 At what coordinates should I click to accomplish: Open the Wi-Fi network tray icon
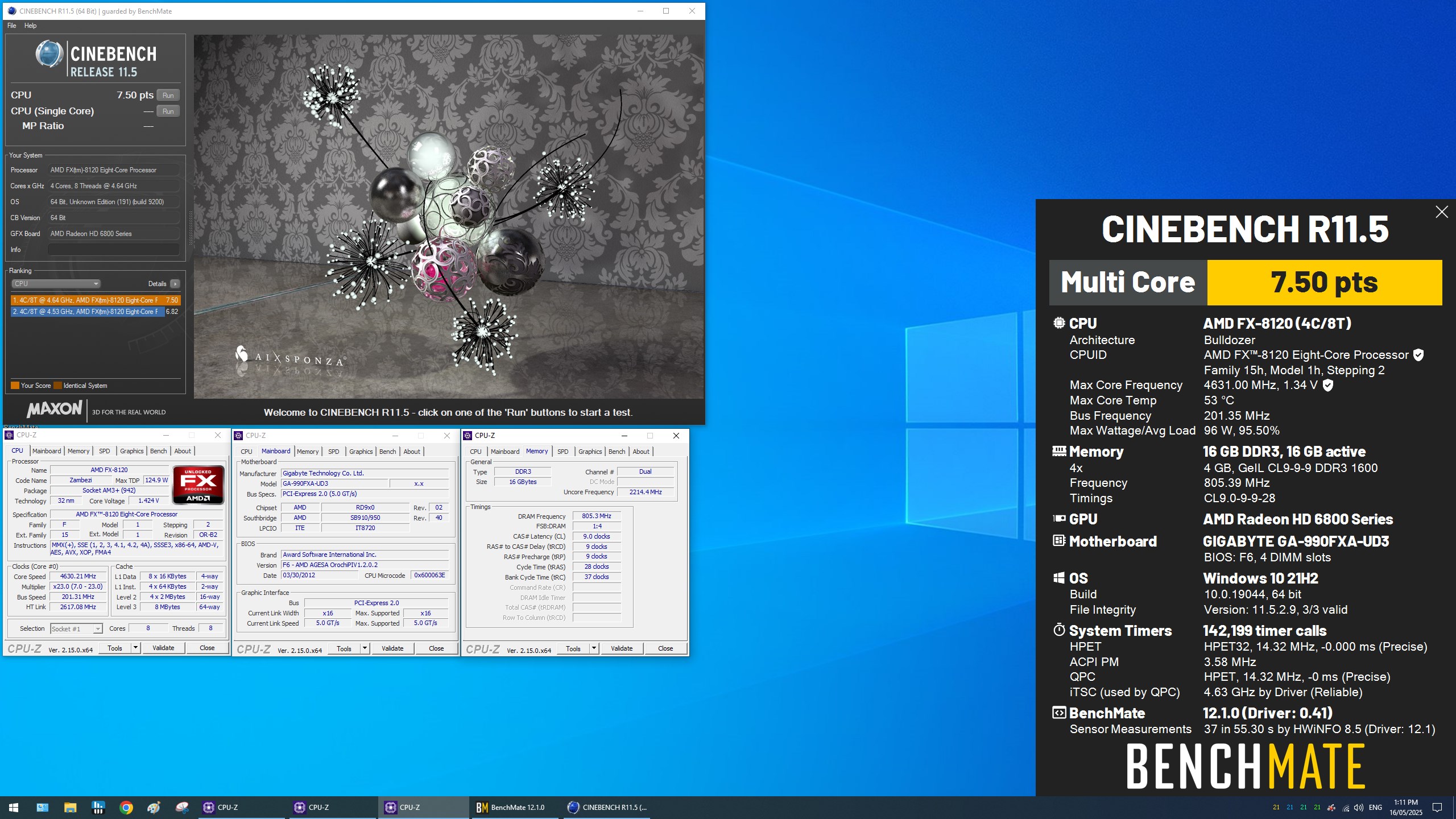coord(1346,808)
